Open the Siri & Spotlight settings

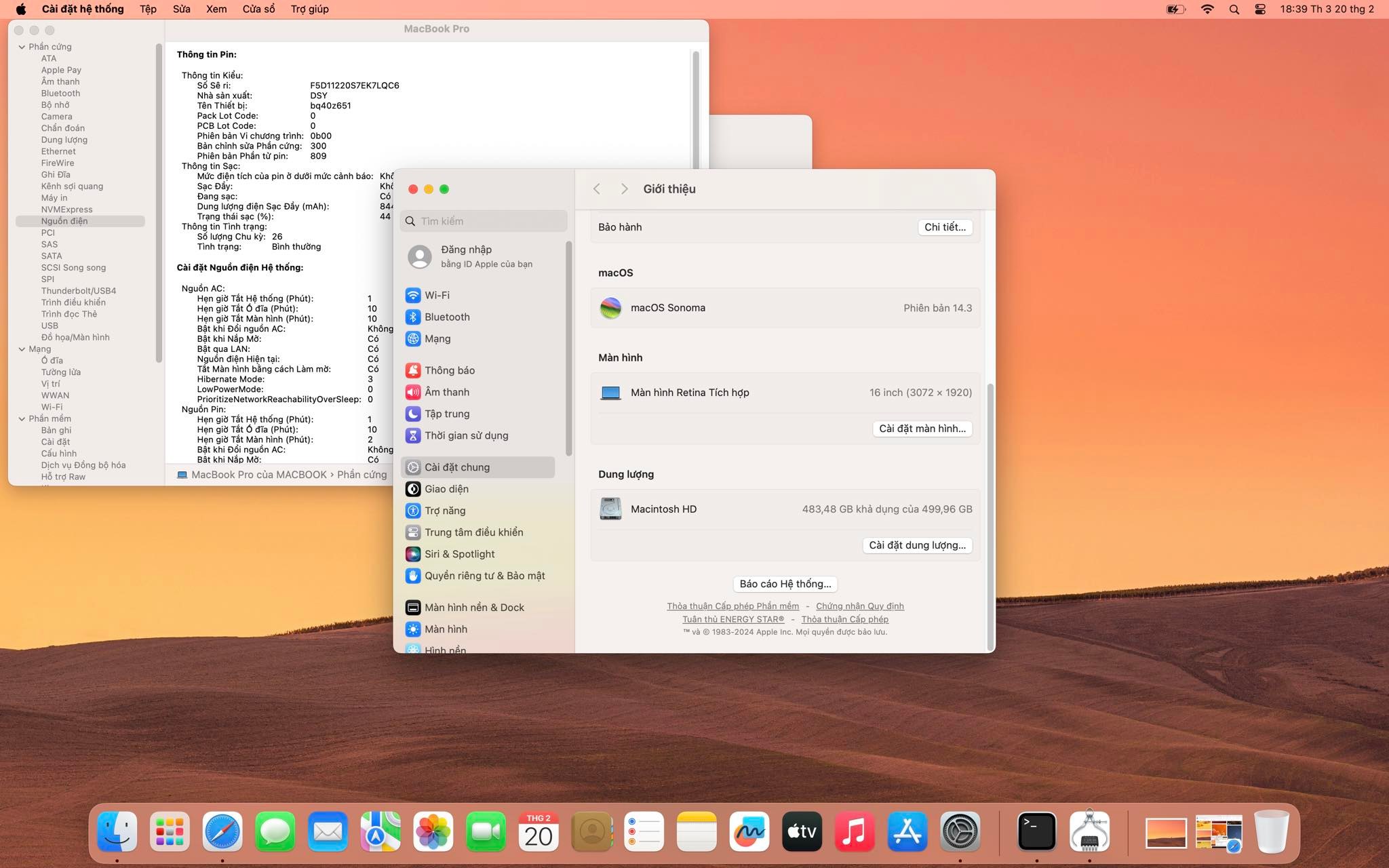pyautogui.click(x=459, y=554)
